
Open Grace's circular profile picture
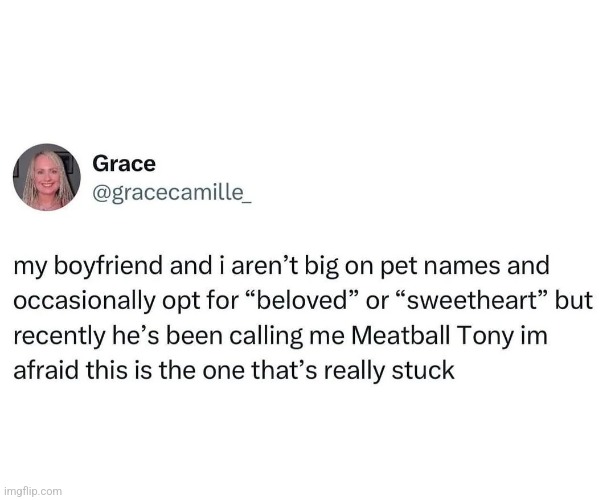pos(47,177)
